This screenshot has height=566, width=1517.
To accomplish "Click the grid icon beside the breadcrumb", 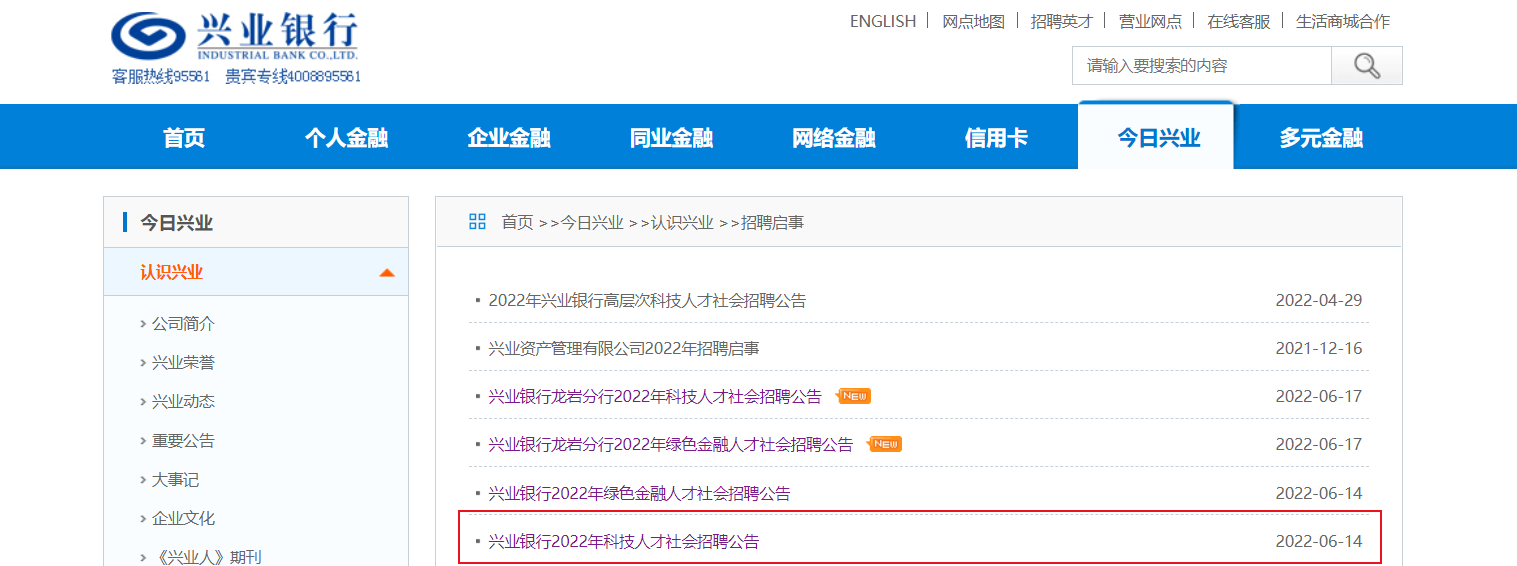I will point(477,222).
